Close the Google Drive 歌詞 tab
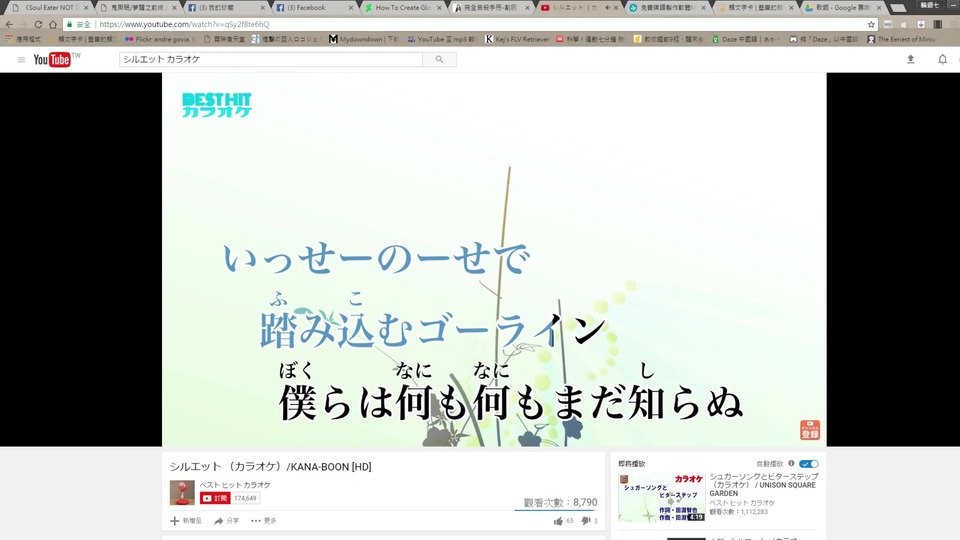This screenshot has height=540, width=960. coord(879,8)
